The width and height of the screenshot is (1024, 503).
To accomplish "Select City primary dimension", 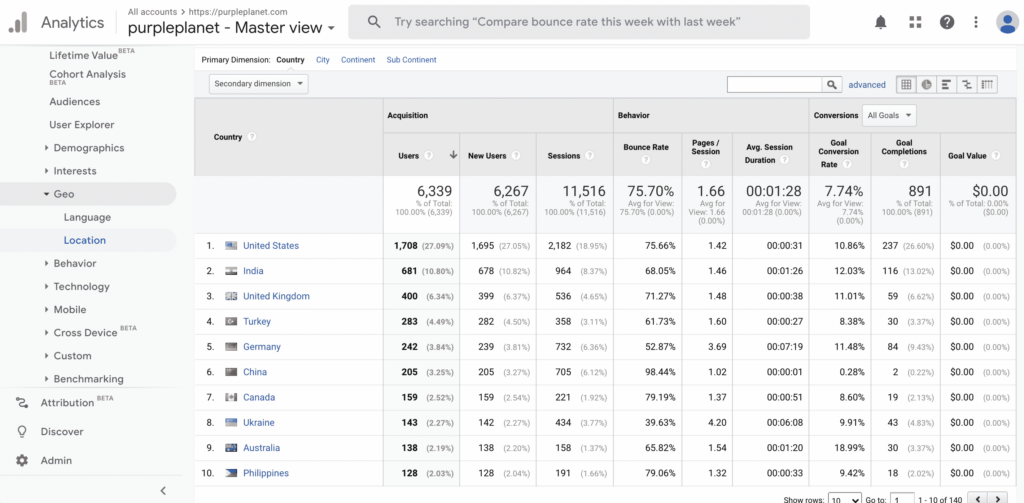I will click(x=323, y=59).
